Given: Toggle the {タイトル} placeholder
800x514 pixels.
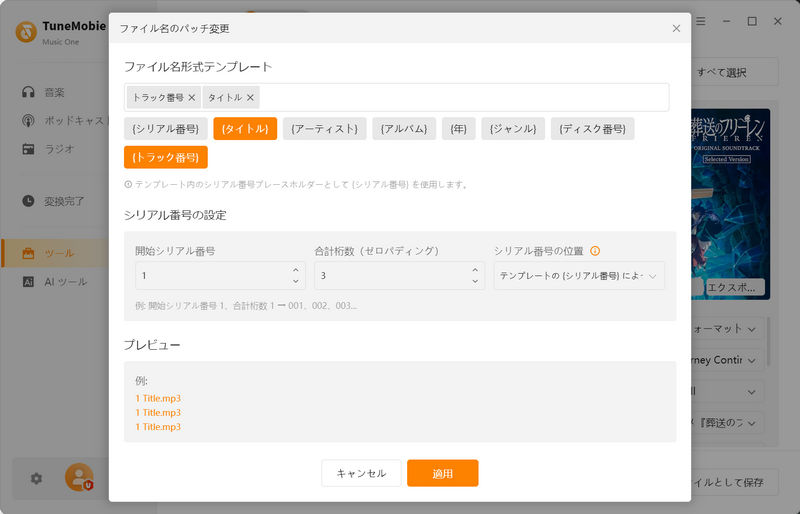Looking at the screenshot, I should 245,129.
